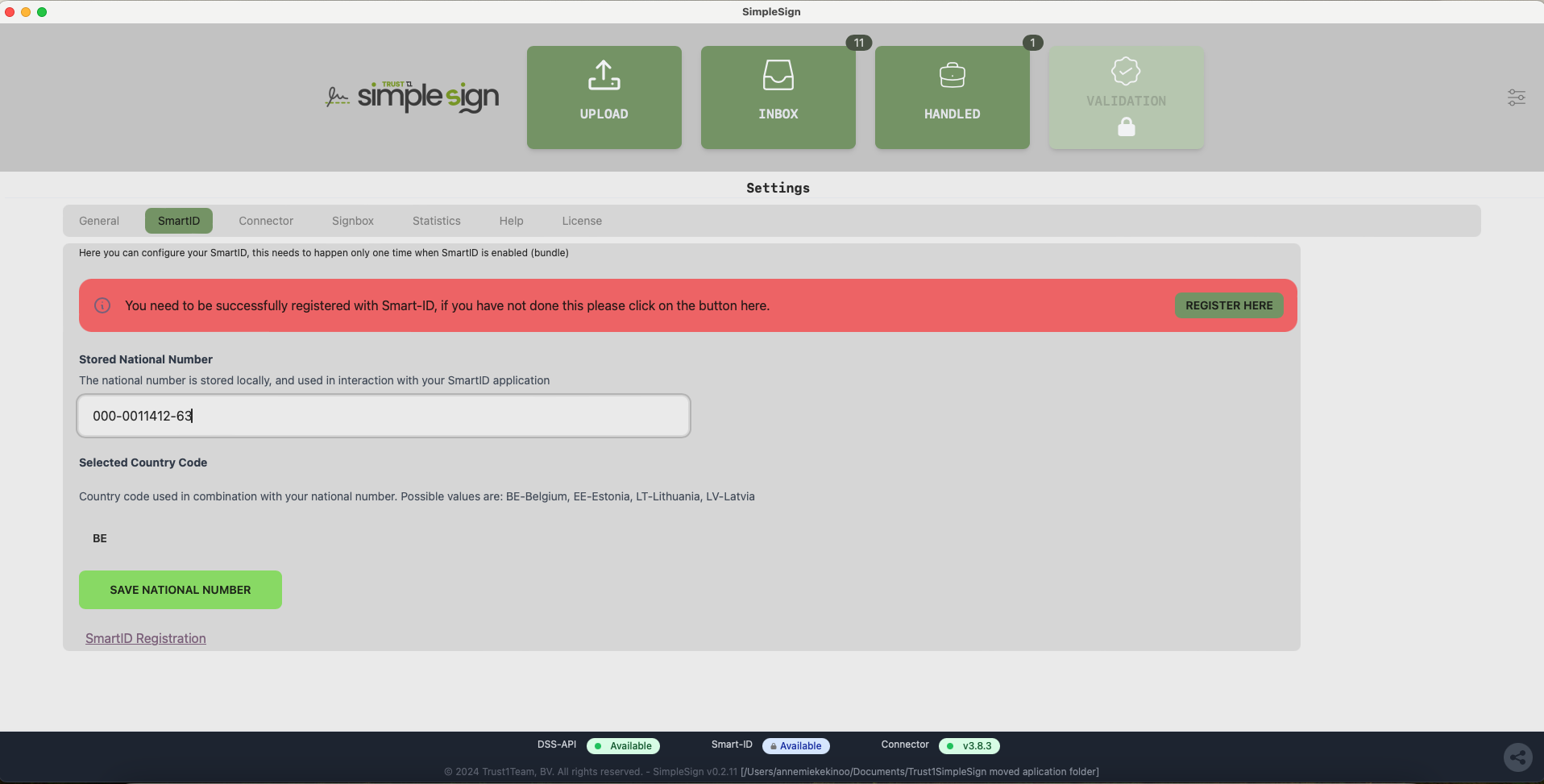
Task: Click the country code possible values description
Action: (x=417, y=496)
